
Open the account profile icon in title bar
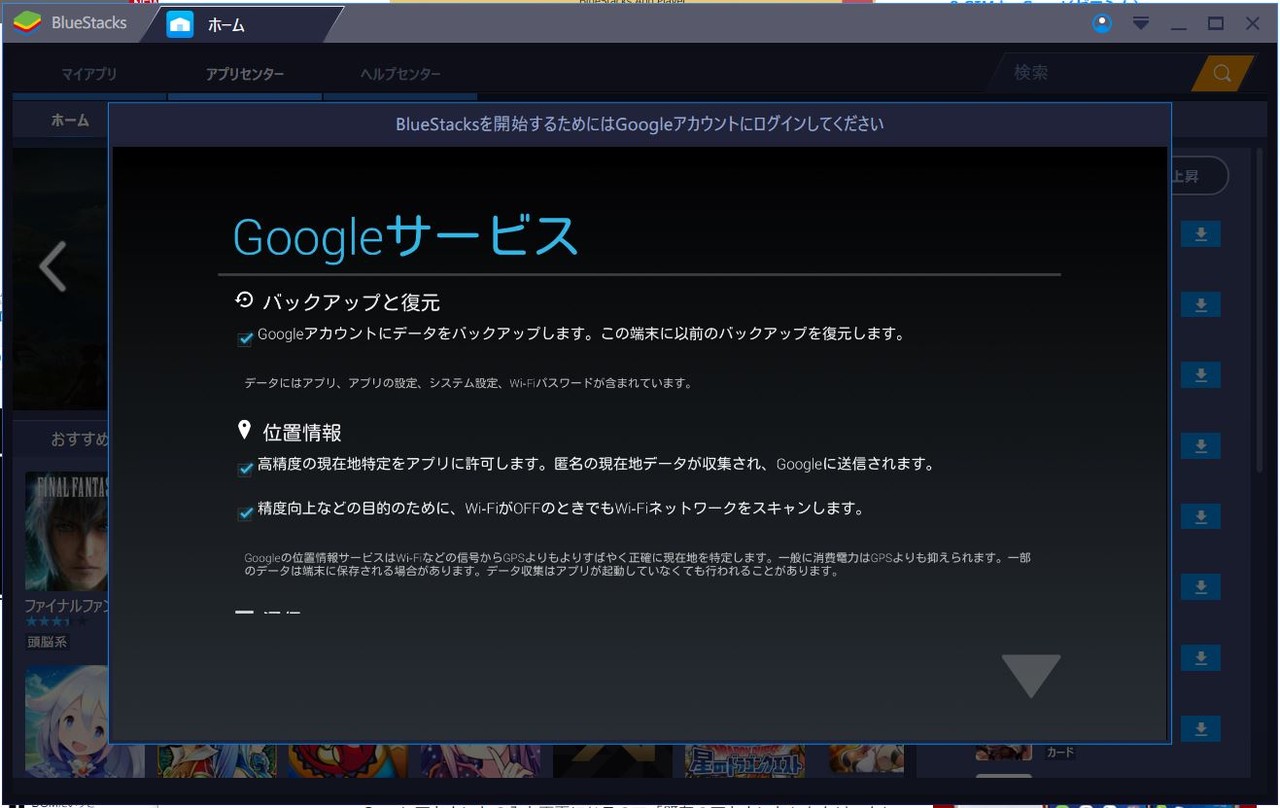tap(1102, 24)
